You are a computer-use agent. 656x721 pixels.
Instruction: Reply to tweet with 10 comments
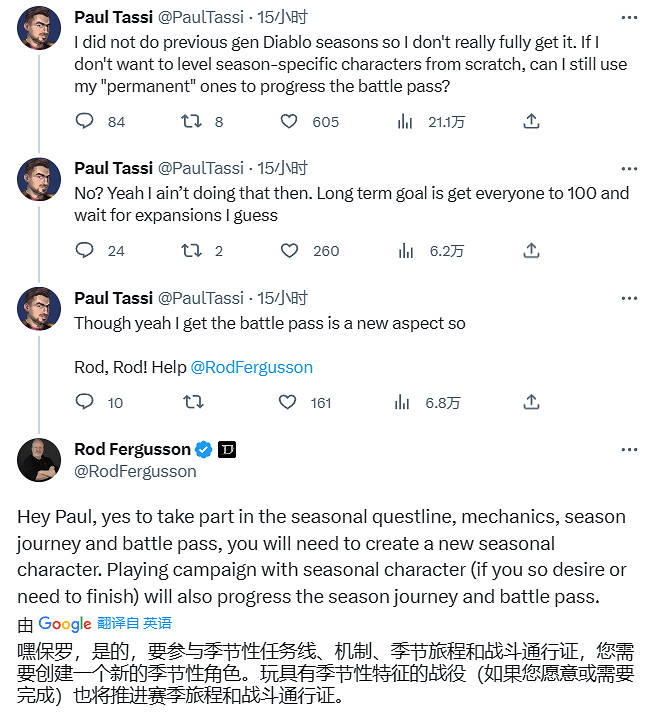pos(85,402)
